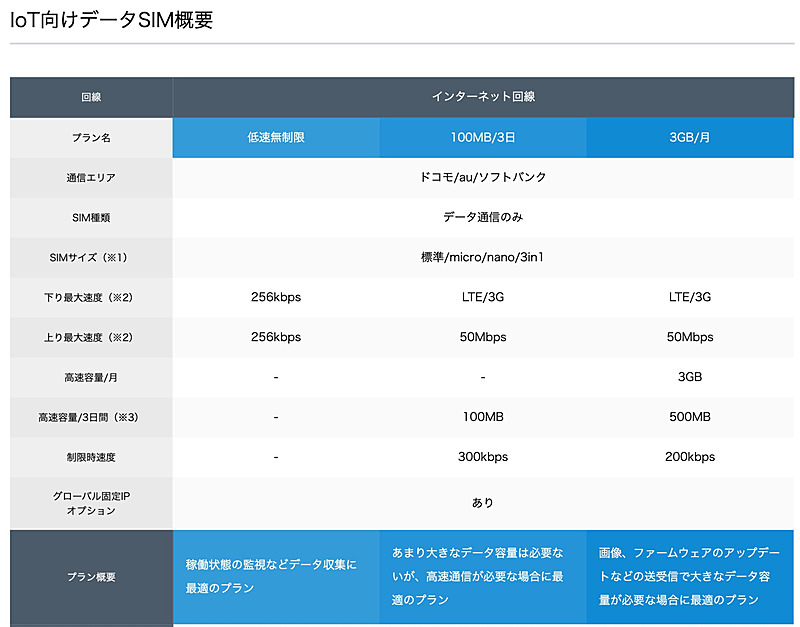Select LTE/3G under the 3GB/月 plan
The width and height of the screenshot is (800, 627).
coord(690,297)
